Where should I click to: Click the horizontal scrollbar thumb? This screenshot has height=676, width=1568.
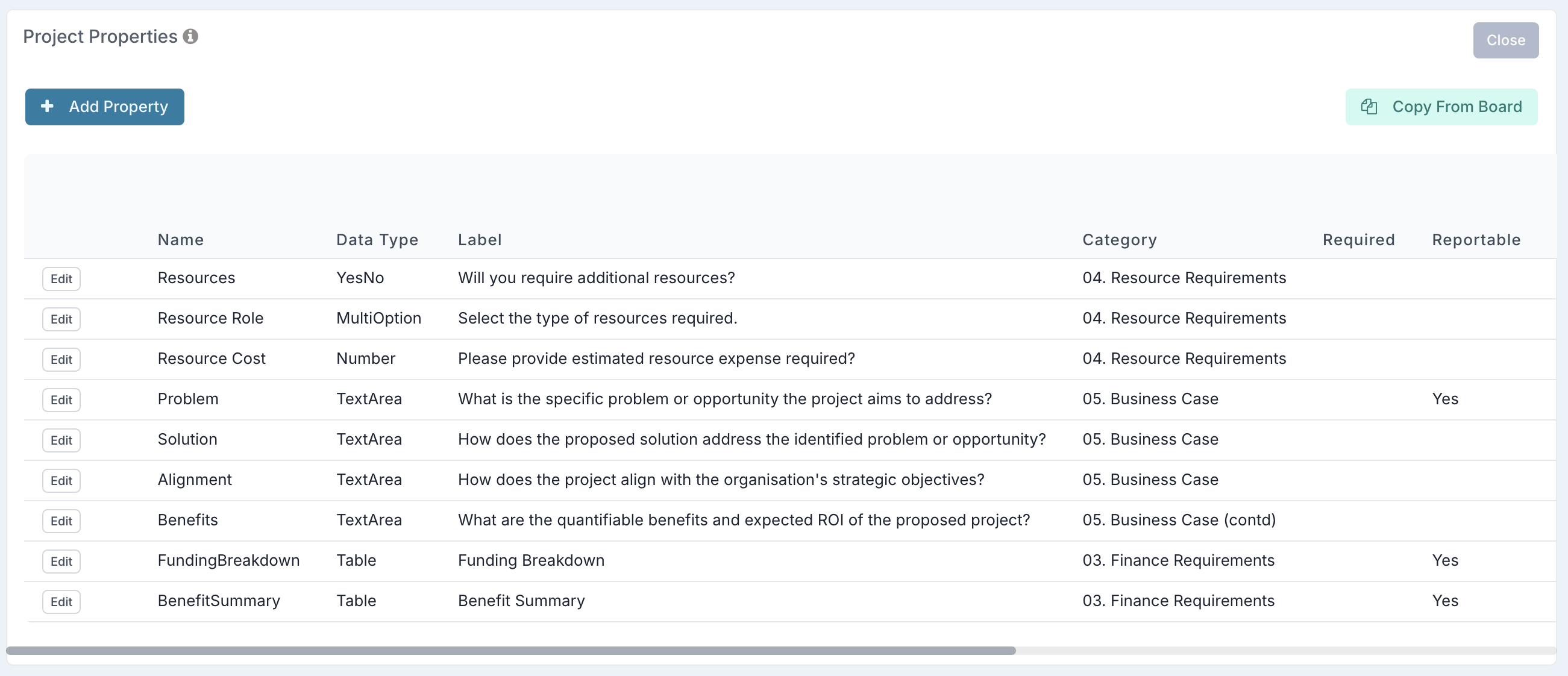pyautogui.click(x=510, y=651)
